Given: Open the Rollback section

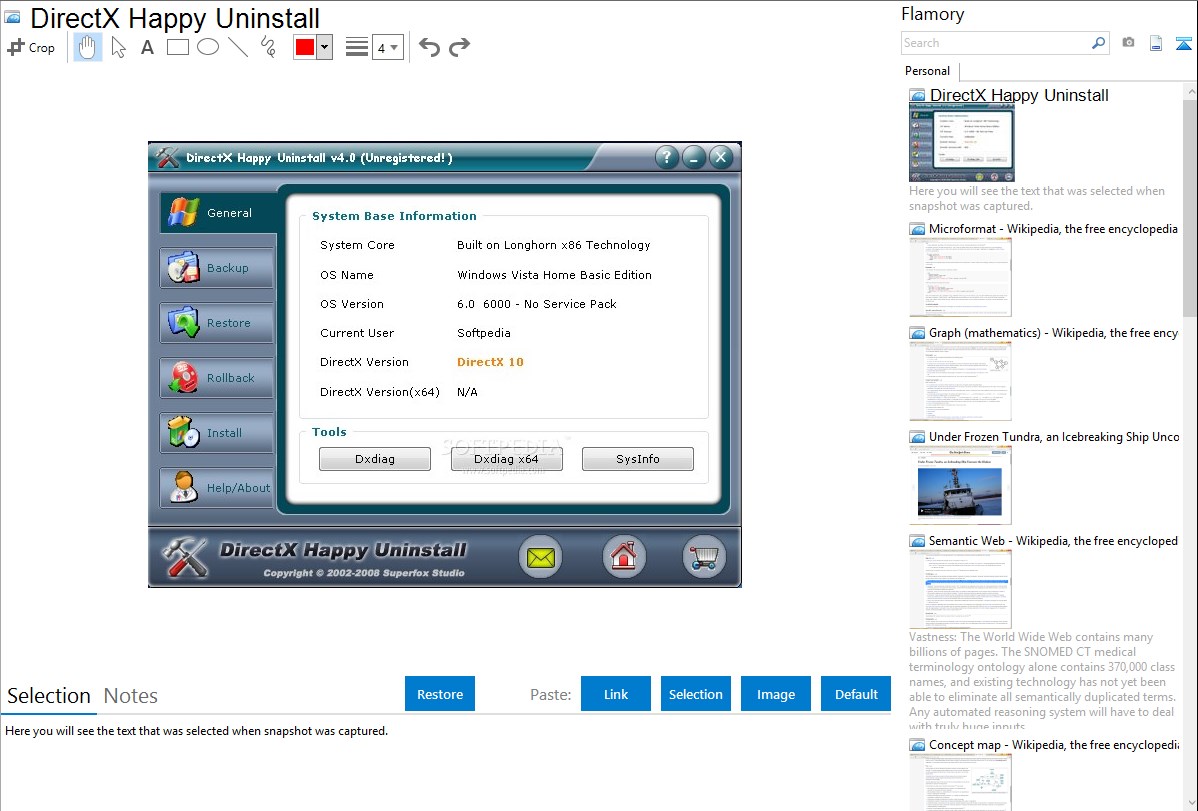Looking at the screenshot, I should [x=217, y=378].
